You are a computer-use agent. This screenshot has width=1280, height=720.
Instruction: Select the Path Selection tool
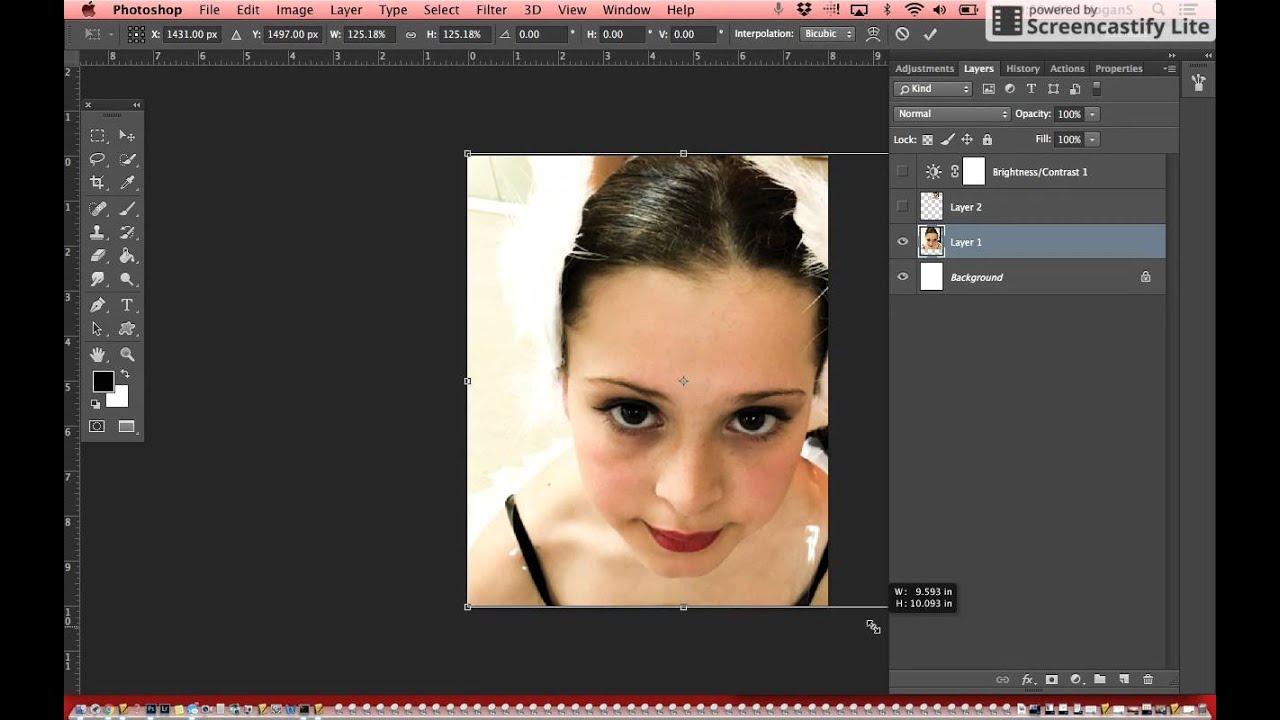(97, 329)
